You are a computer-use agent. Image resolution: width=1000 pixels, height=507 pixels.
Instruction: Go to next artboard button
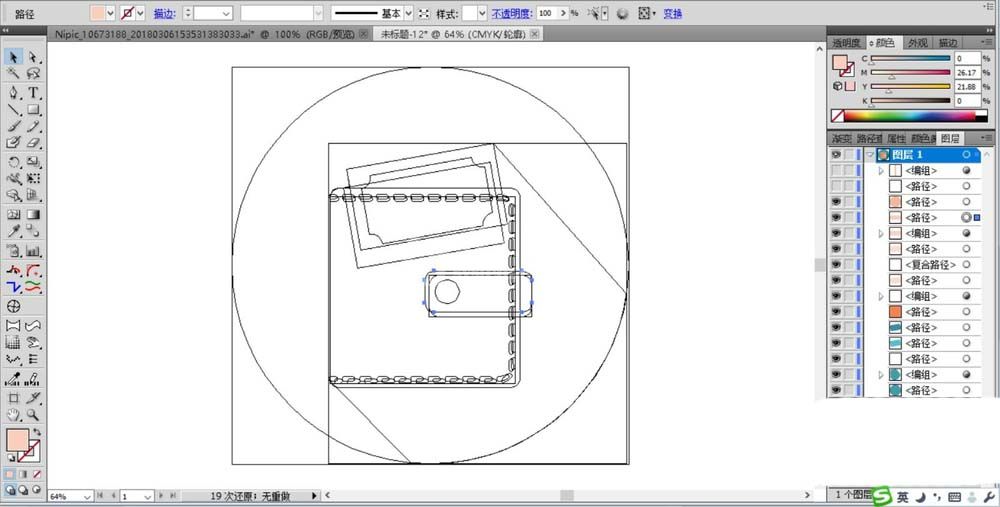pos(161,496)
